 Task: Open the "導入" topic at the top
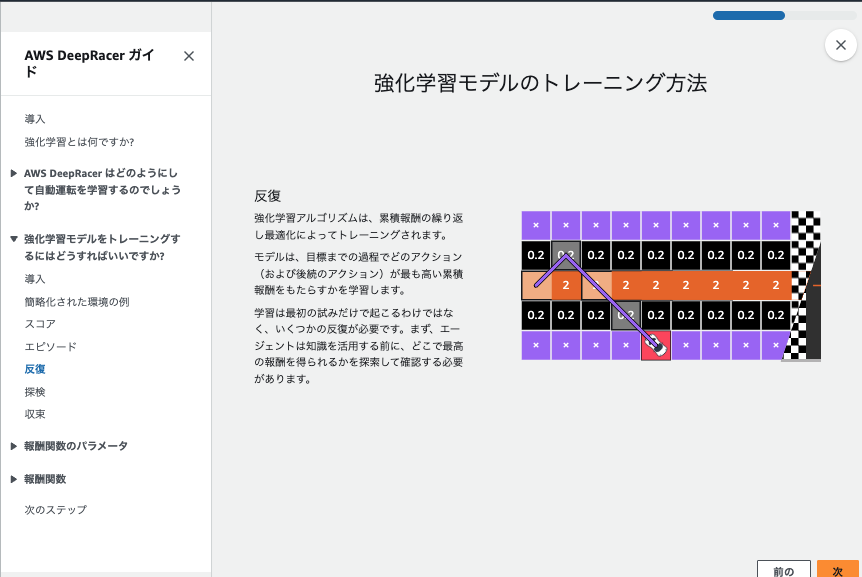click(x=34, y=119)
